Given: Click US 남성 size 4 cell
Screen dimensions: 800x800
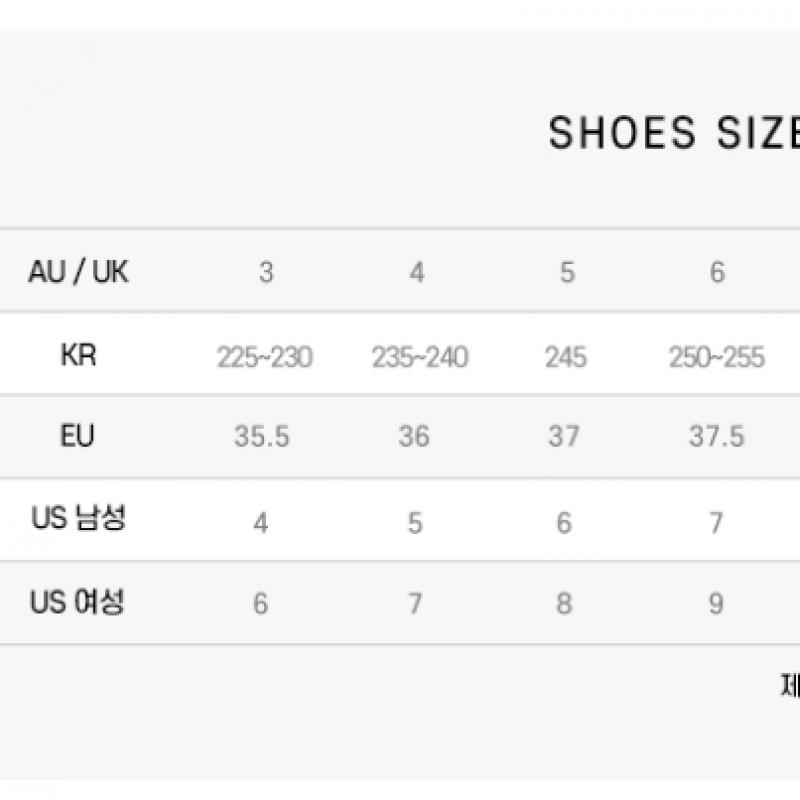Looking at the screenshot, I should 261,523.
